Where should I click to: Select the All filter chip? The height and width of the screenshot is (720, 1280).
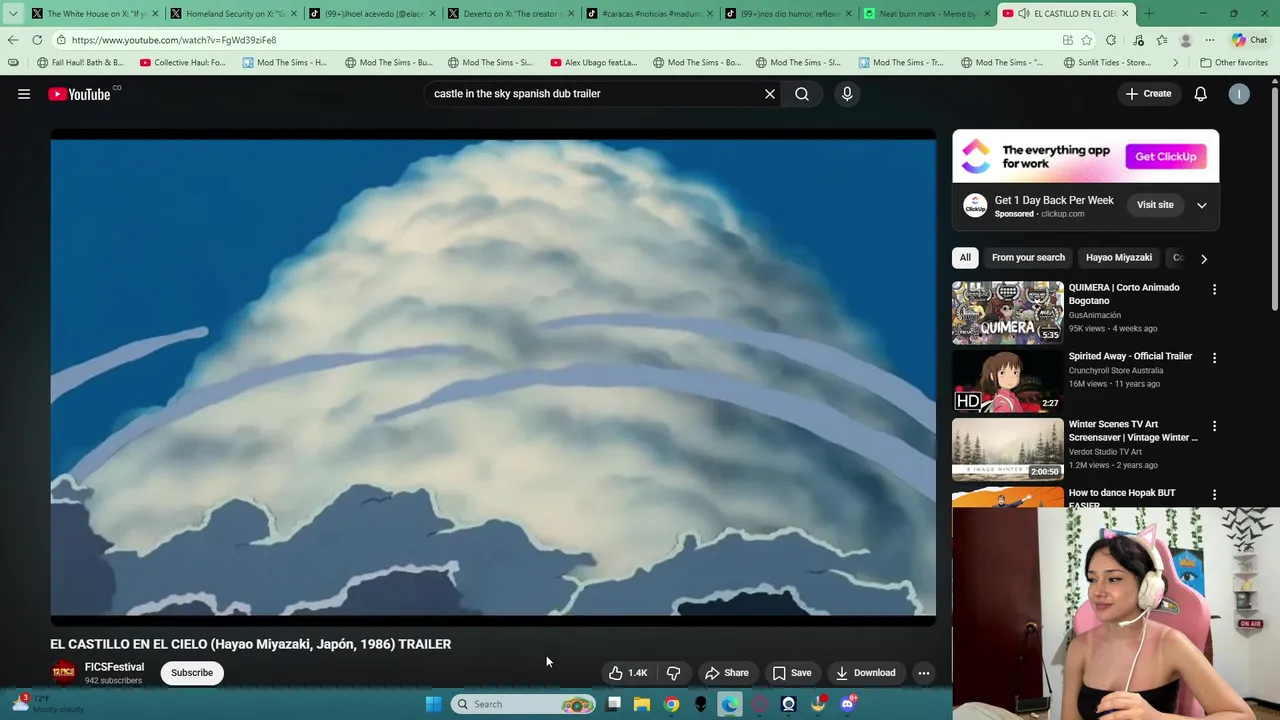(x=965, y=258)
